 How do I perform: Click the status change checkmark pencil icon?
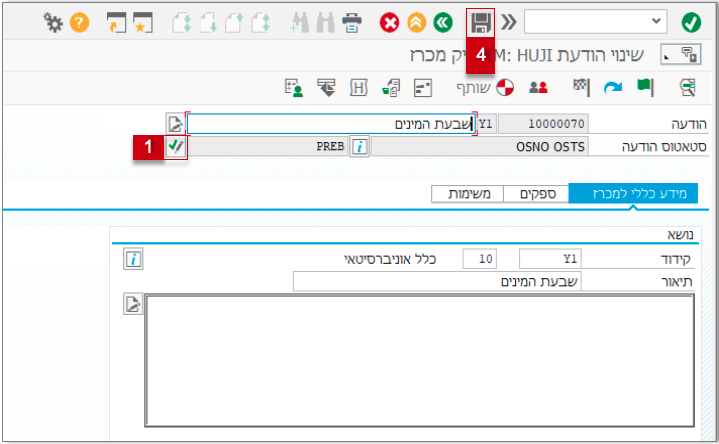click(x=176, y=146)
